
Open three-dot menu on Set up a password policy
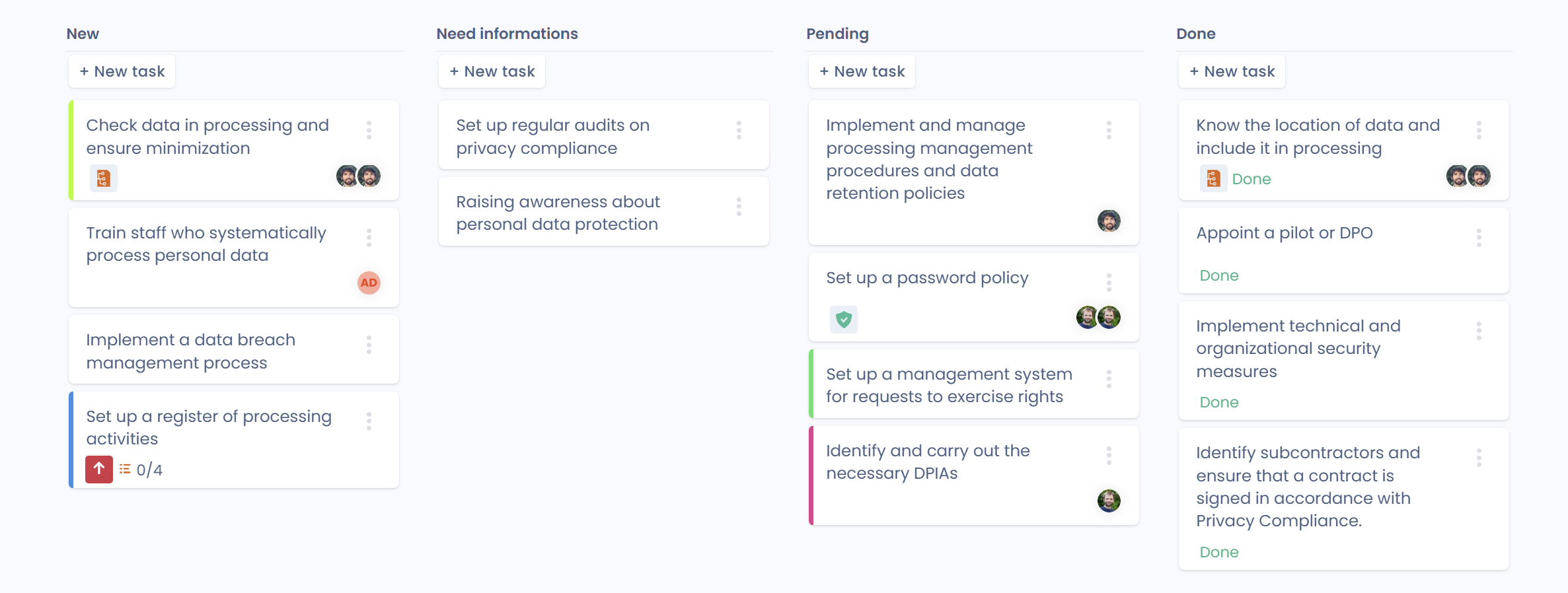pyautogui.click(x=1109, y=283)
